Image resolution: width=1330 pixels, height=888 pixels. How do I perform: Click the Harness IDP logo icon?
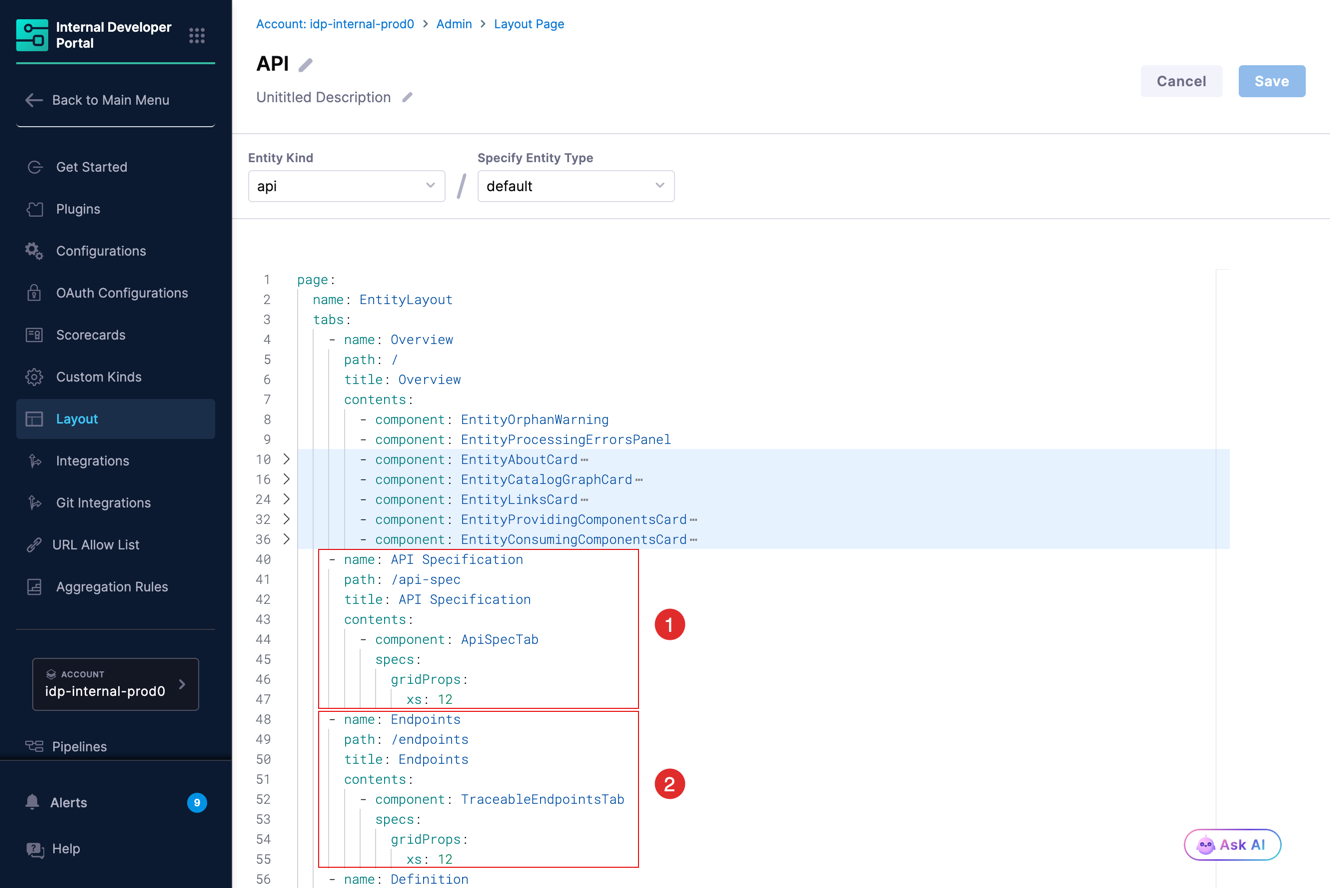(x=32, y=35)
